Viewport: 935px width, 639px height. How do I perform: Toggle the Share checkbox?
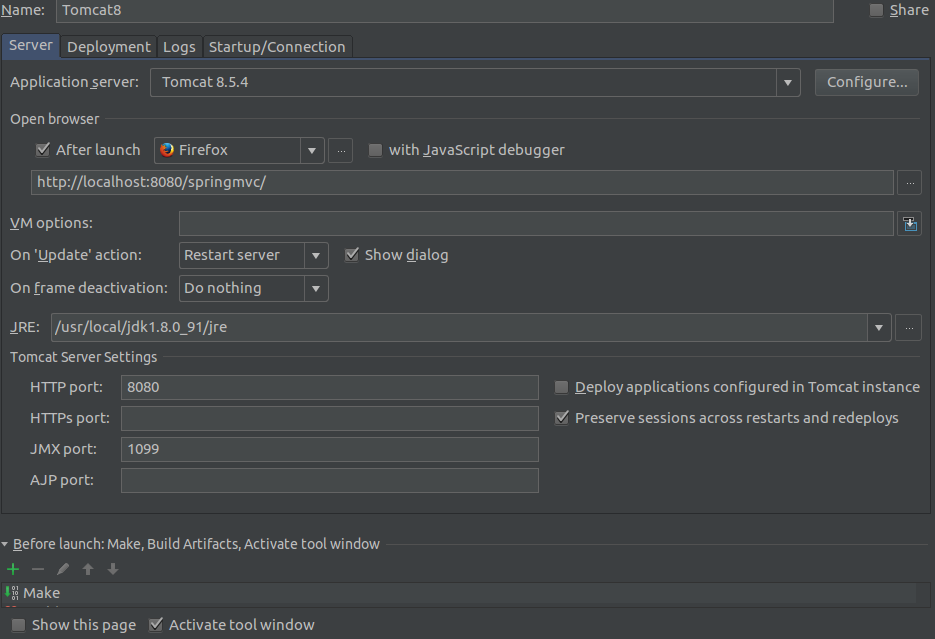point(876,10)
